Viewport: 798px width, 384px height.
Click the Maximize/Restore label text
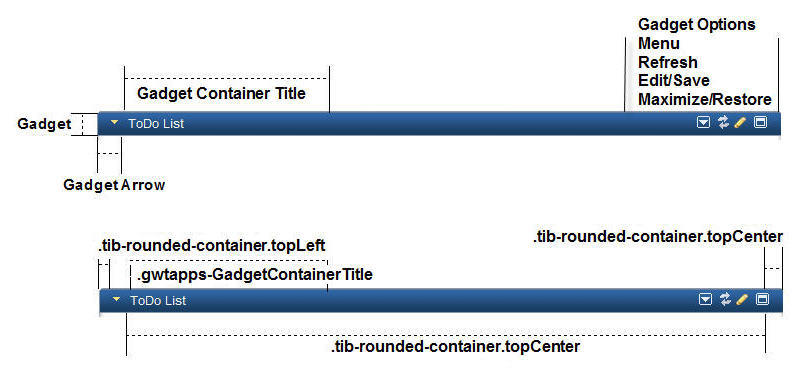(705, 99)
